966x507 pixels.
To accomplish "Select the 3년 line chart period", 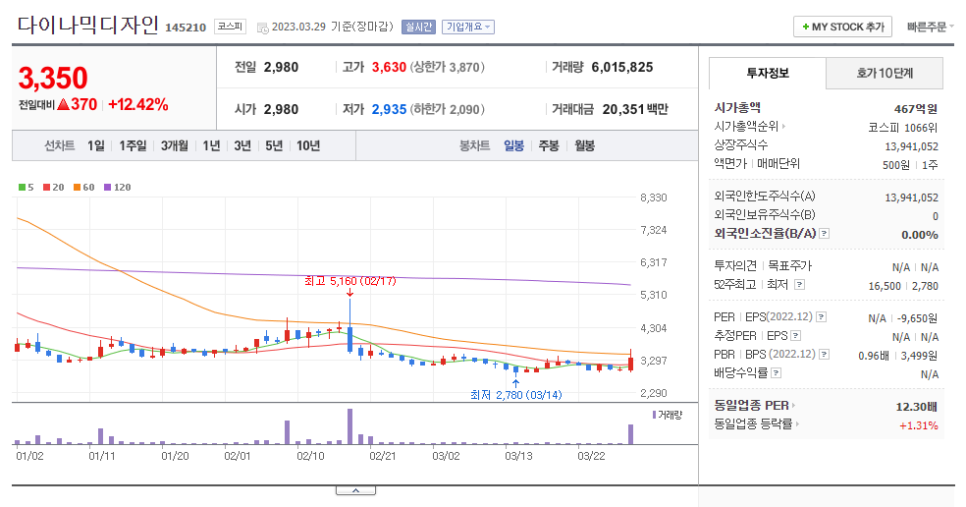I will [x=242, y=145].
